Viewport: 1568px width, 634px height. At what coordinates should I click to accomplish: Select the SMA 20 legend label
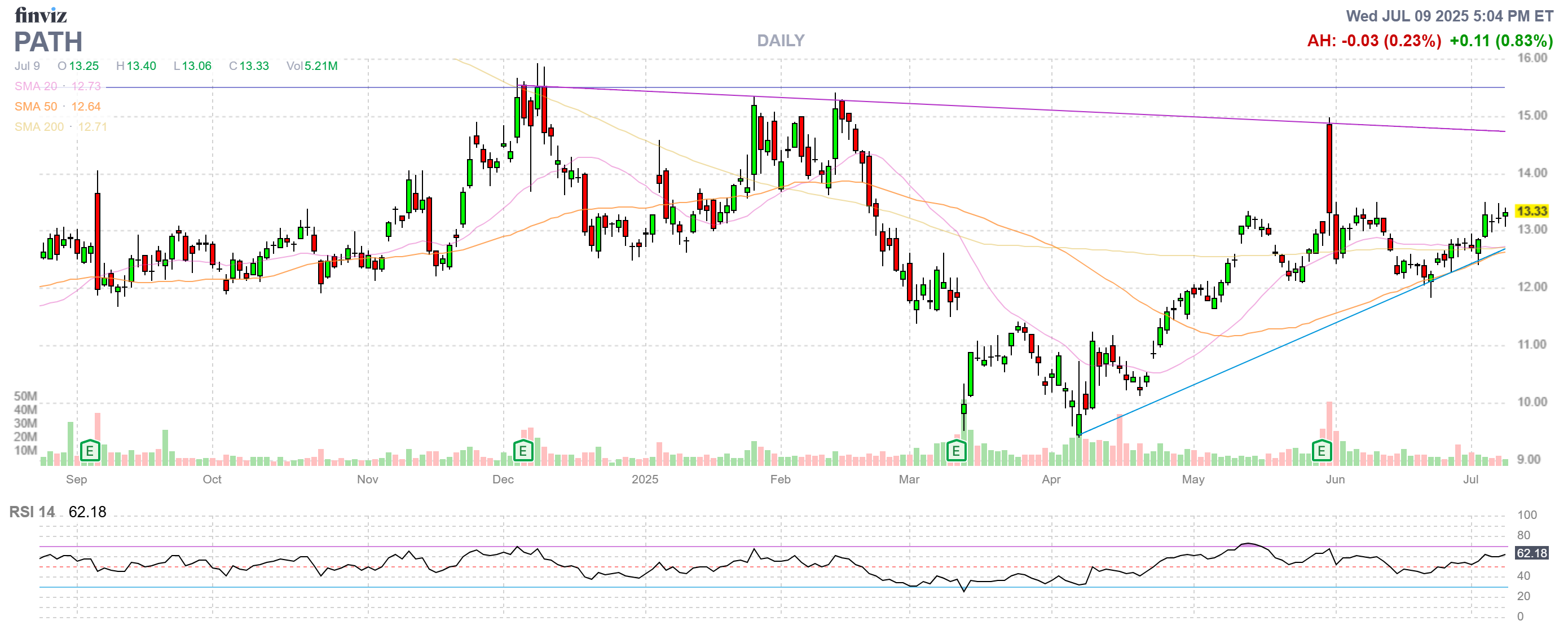point(36,86)
